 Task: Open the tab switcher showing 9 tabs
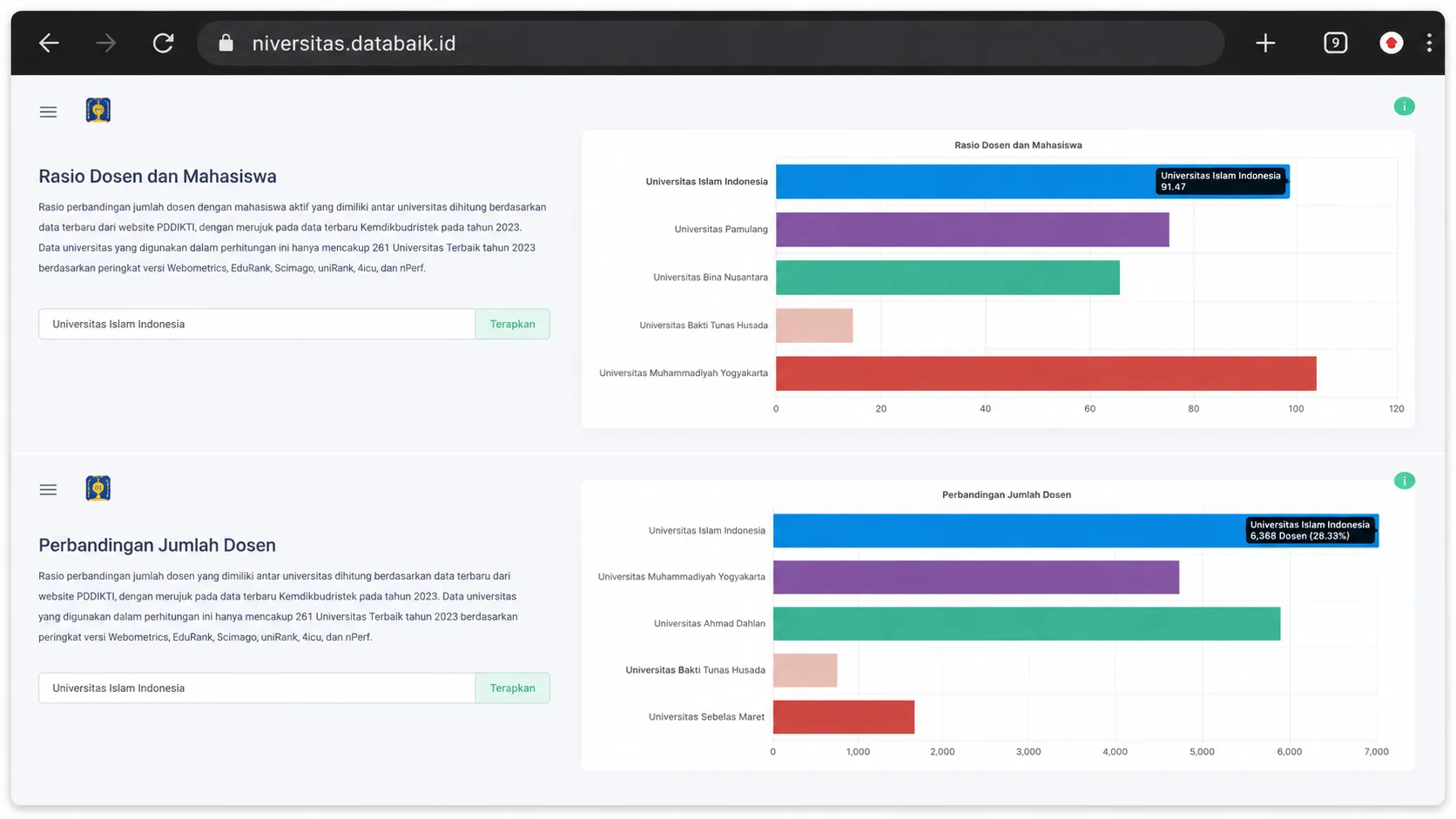point(1335,43)
